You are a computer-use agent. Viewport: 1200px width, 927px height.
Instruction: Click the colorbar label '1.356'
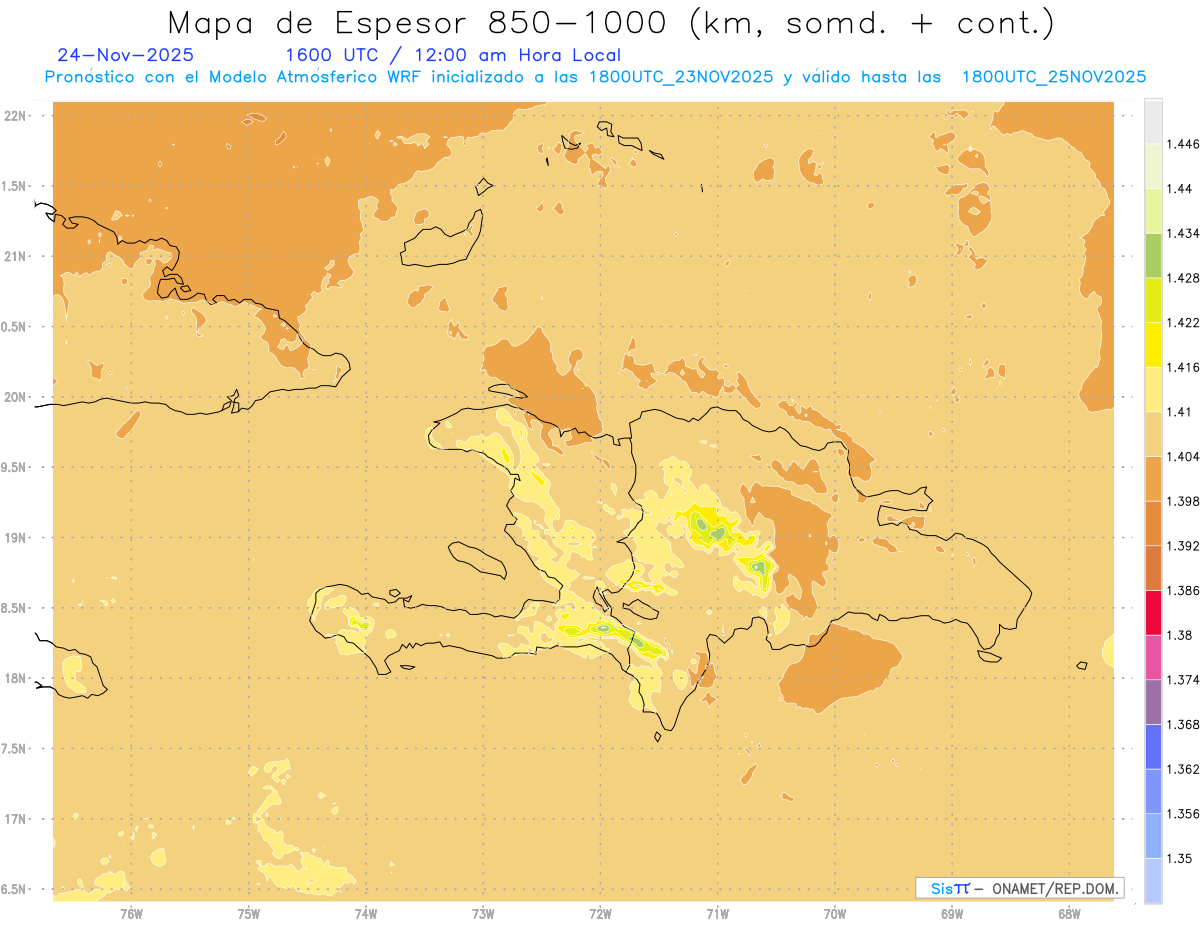[1183, 814]
